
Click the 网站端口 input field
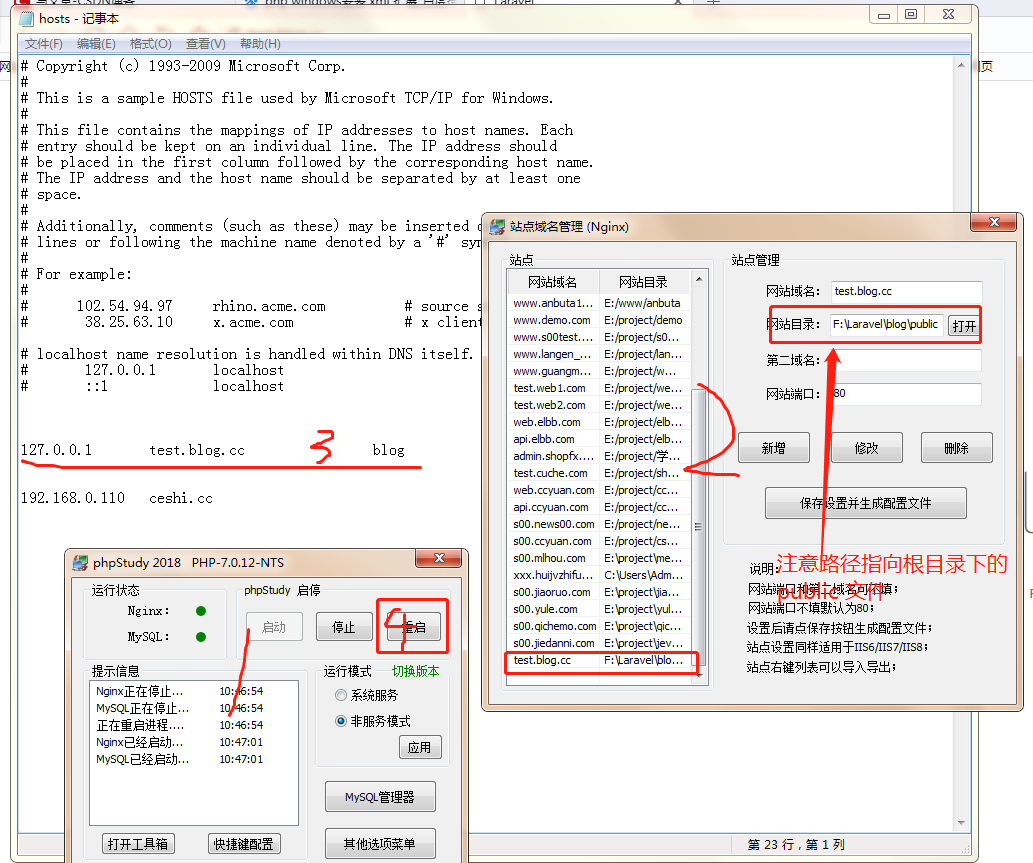coord(906,394)
